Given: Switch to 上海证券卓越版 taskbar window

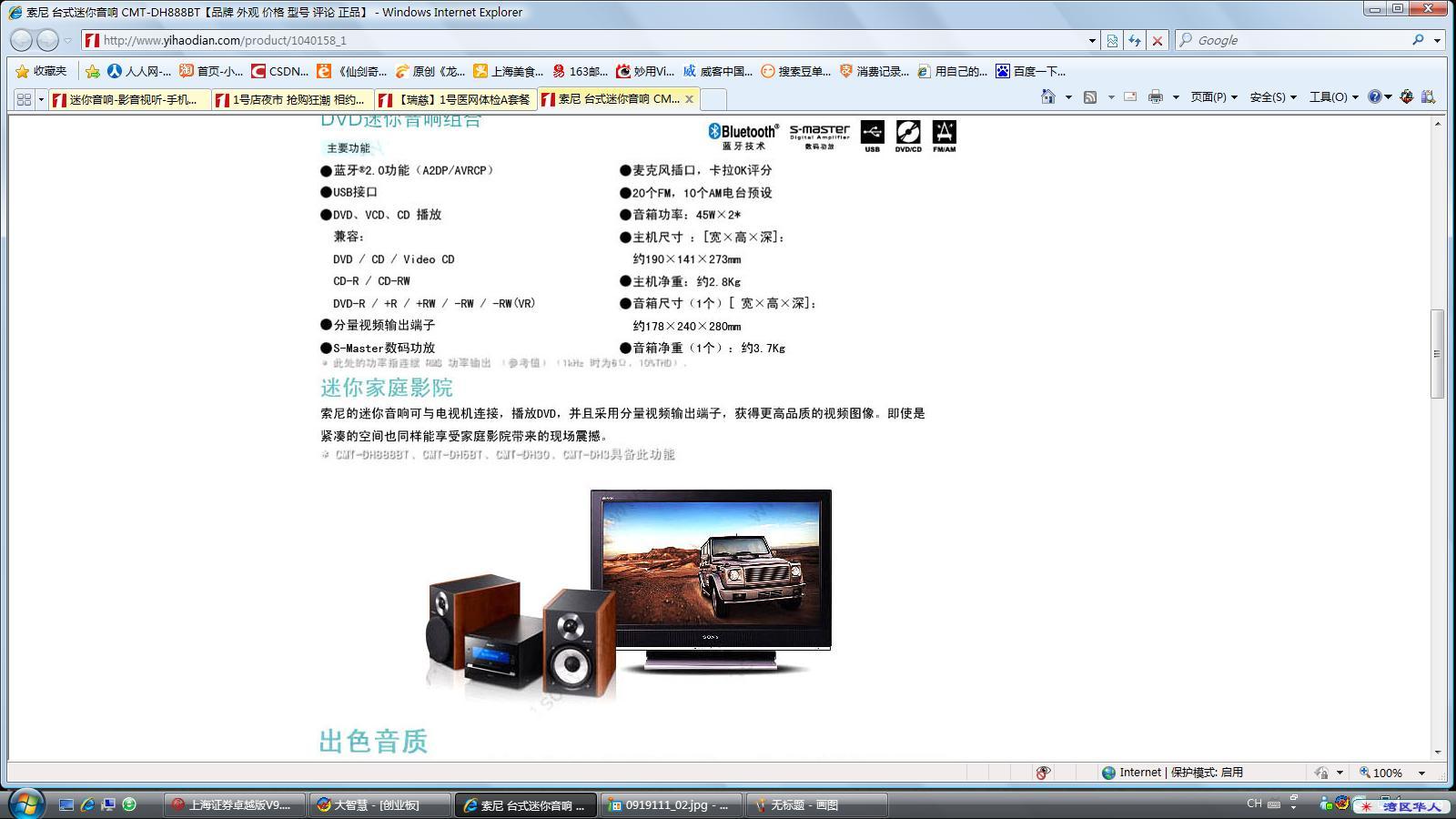Looking at the screenshot, I should click(233, 805).
